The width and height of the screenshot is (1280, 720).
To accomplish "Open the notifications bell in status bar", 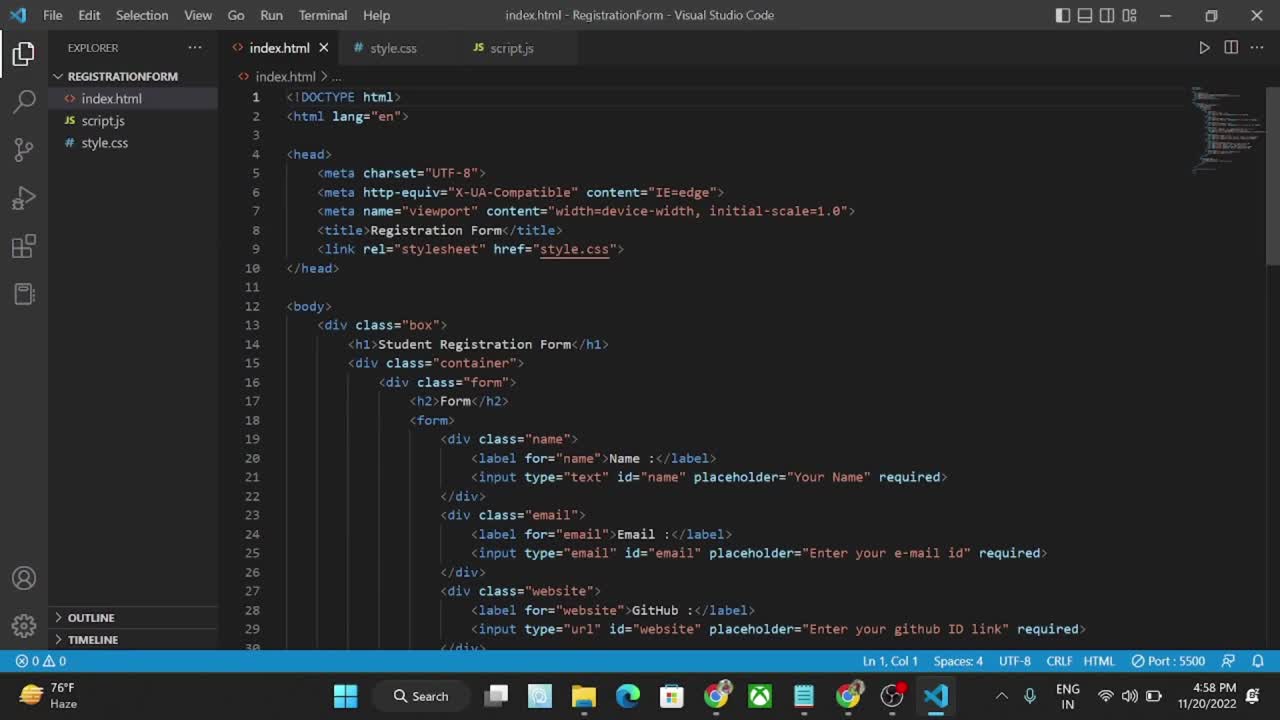I will tap(1258, 661).
